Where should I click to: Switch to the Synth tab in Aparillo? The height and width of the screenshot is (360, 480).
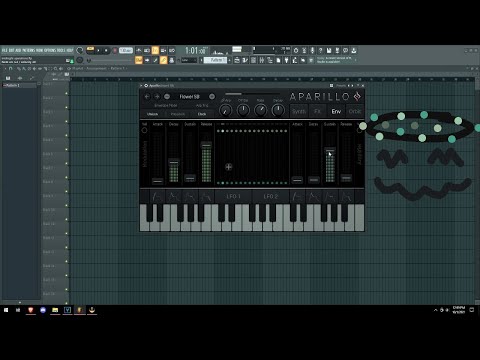pyautogui.click(x=299, y=111)
